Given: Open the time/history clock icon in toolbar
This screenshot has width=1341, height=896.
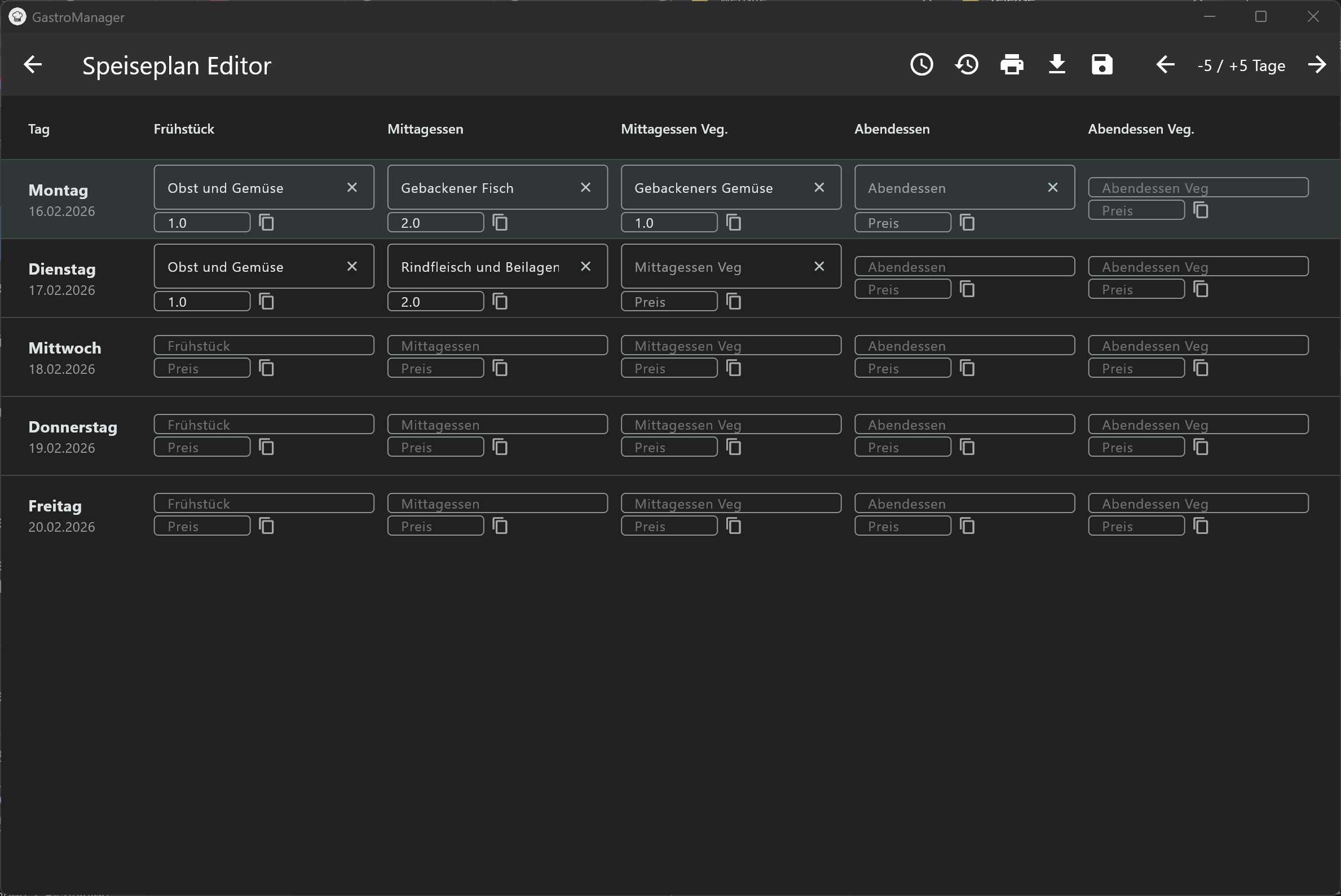Looking at the screenshot, I should 921,65.
